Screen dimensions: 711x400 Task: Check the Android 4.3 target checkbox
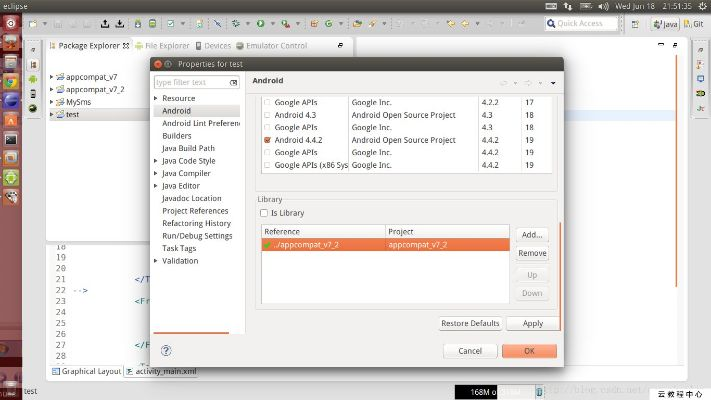[266, 115]
